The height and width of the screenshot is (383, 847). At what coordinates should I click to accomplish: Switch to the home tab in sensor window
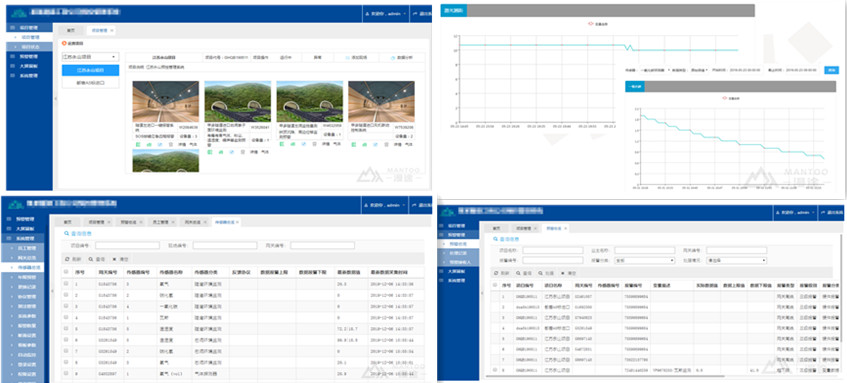(68, 222)
